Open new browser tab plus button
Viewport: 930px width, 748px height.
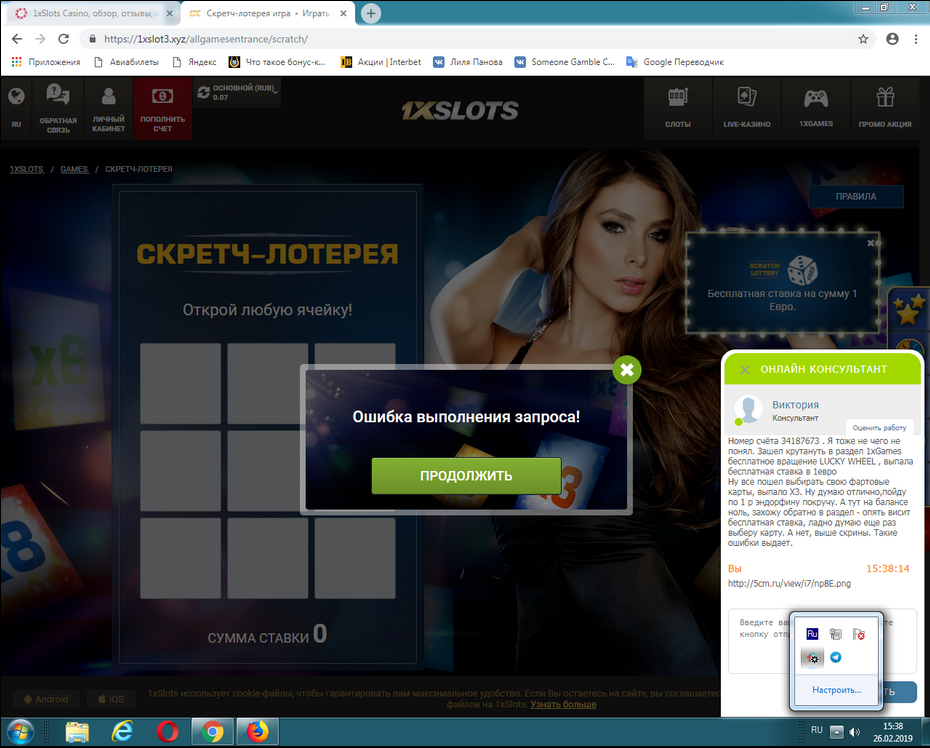click(x=371, y=13)
